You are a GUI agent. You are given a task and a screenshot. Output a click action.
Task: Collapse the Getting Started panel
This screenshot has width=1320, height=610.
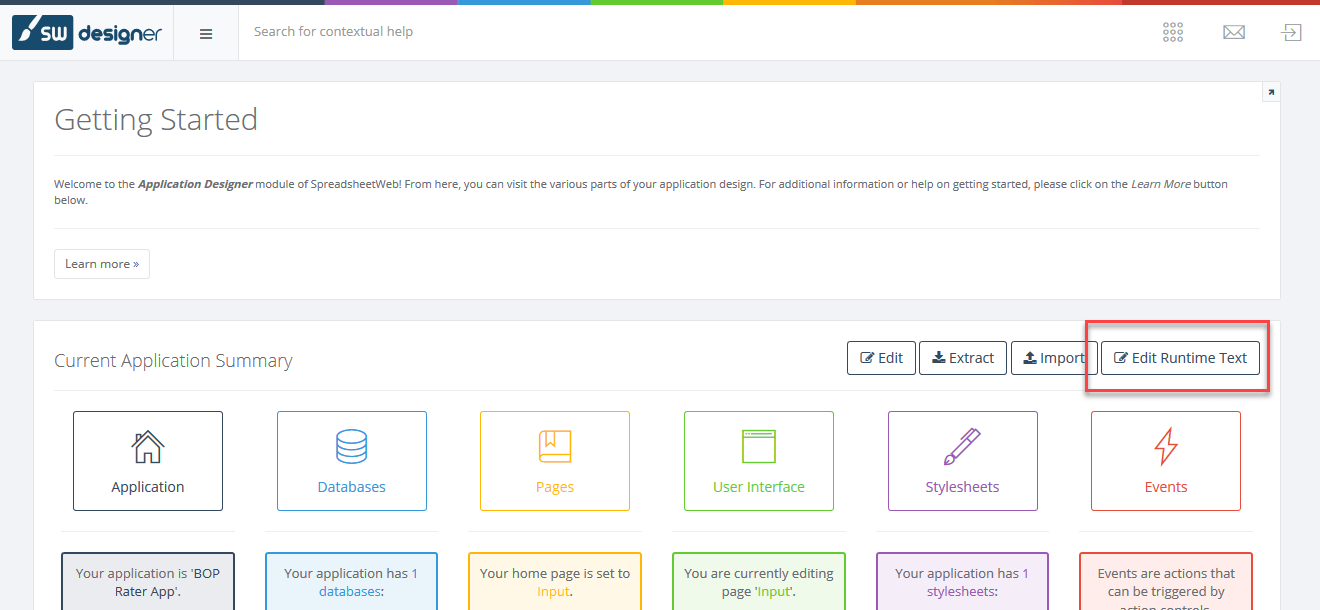[x=1271, y=92]
